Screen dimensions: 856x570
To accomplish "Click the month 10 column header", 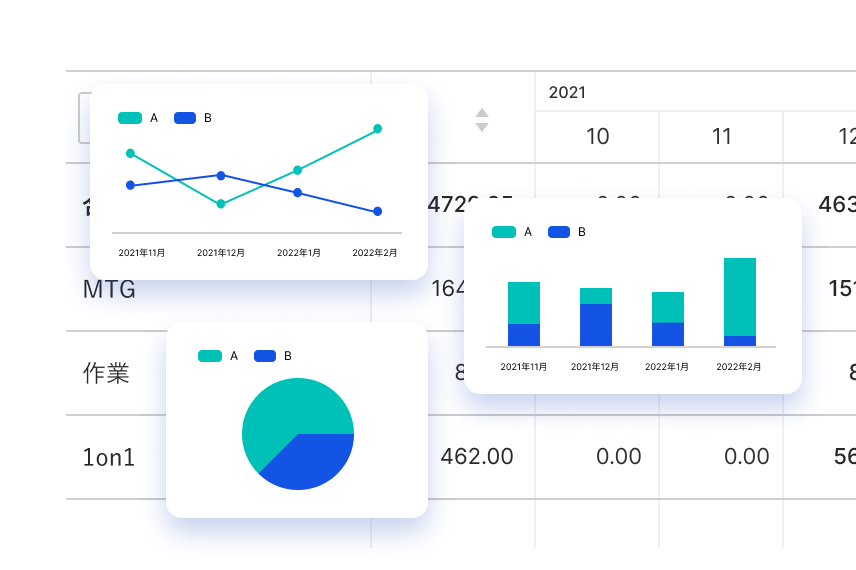I will 597,137.
